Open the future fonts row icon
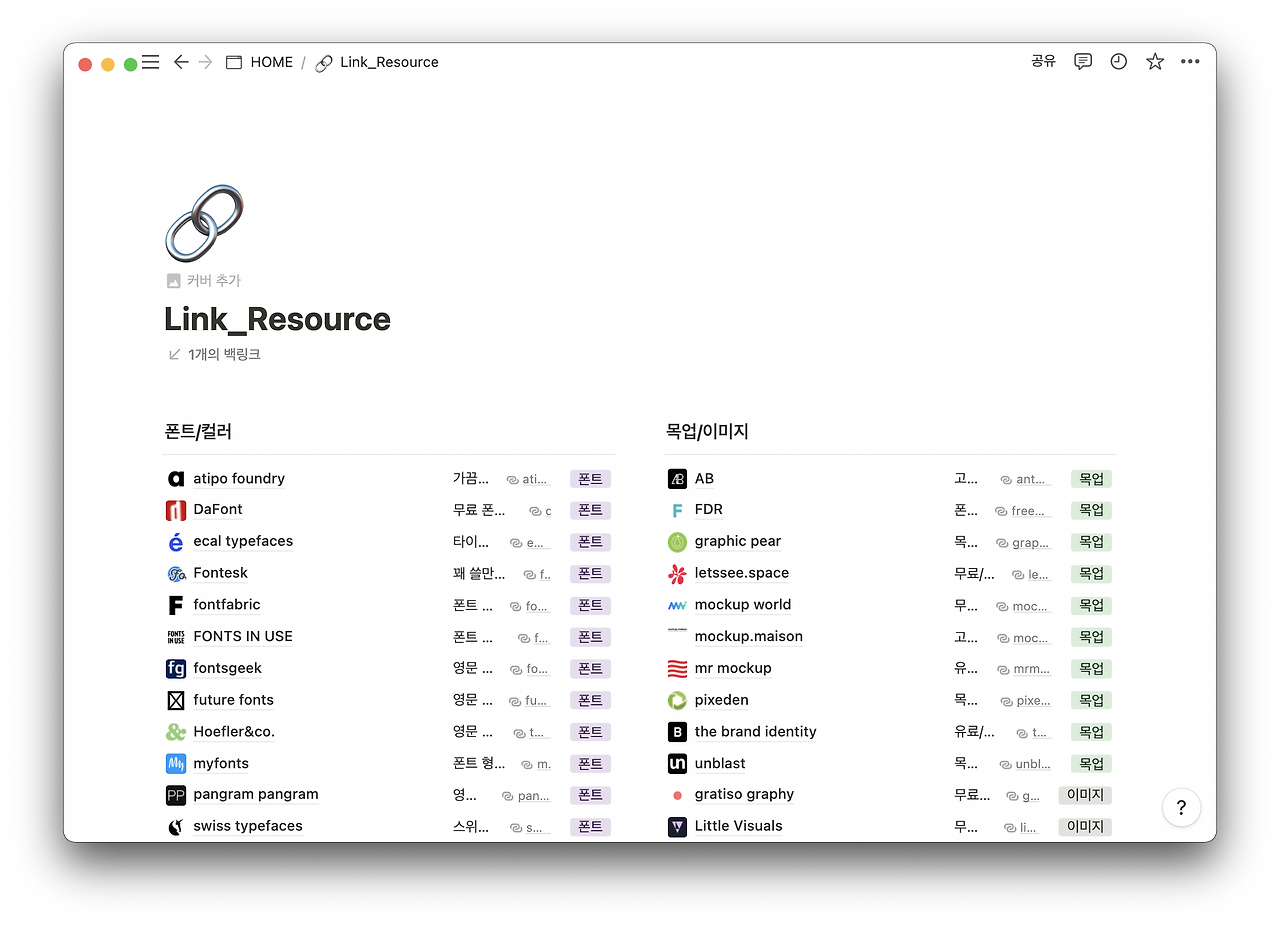 176,701
